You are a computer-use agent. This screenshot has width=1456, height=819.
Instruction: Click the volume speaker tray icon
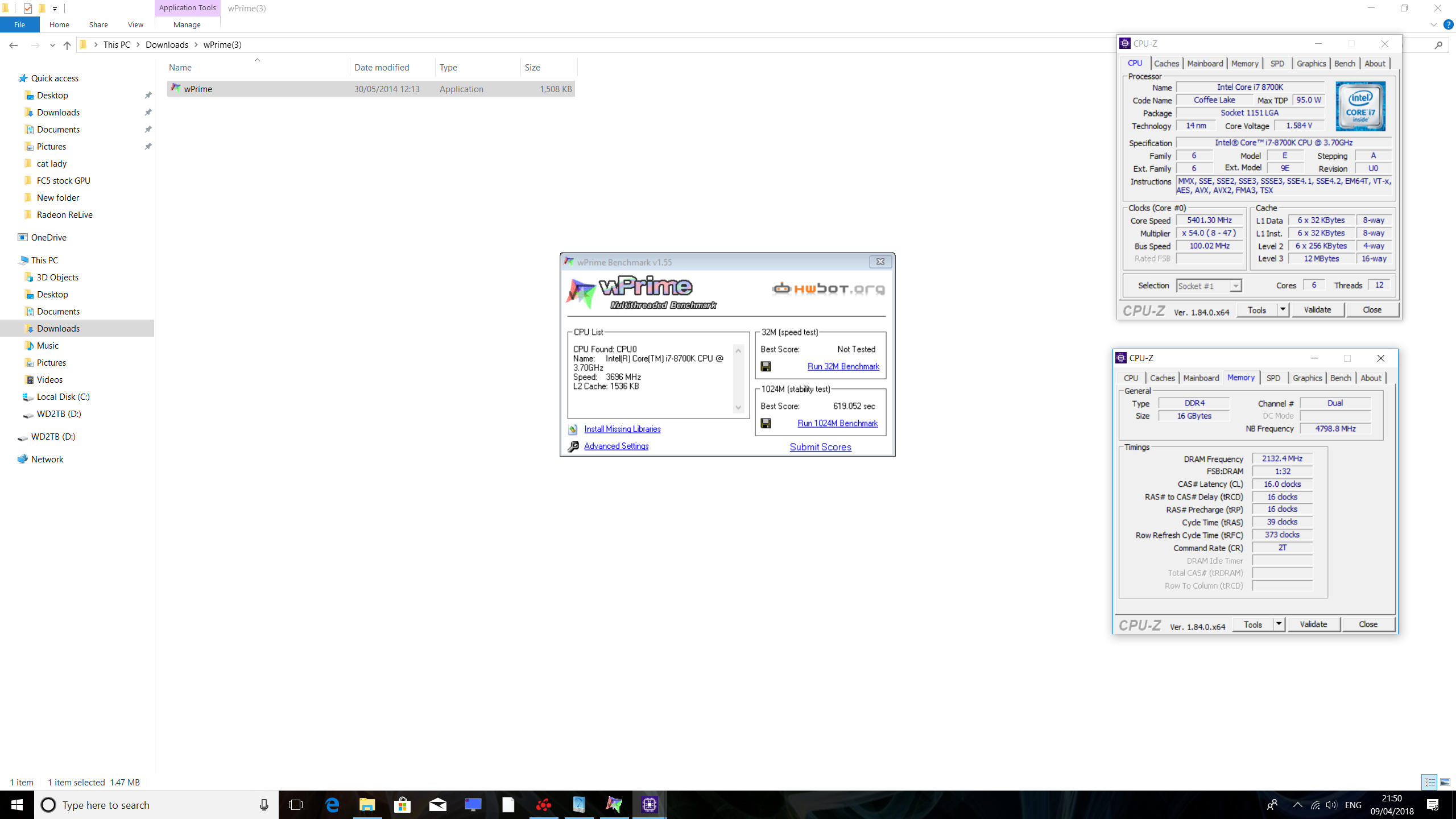pos(1331,805)
